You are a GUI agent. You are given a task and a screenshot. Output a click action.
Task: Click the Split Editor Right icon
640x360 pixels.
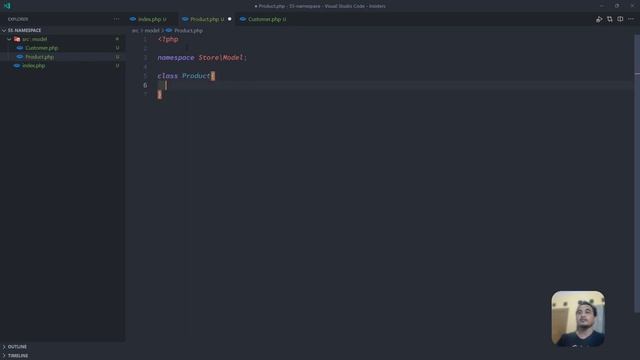click(620, 19)
